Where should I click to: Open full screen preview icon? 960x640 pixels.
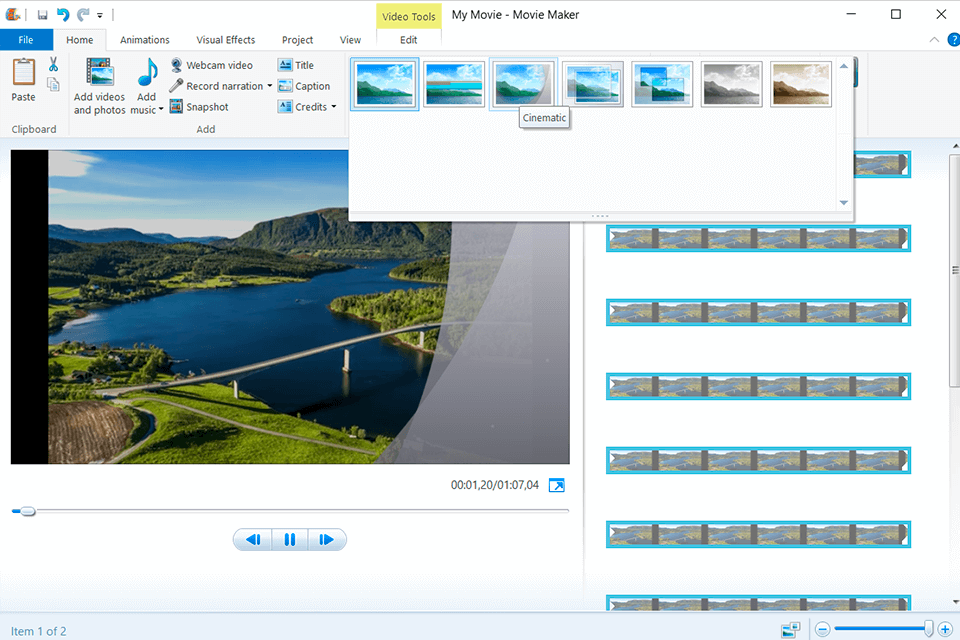pyautogui.click(x=557, y=485)
